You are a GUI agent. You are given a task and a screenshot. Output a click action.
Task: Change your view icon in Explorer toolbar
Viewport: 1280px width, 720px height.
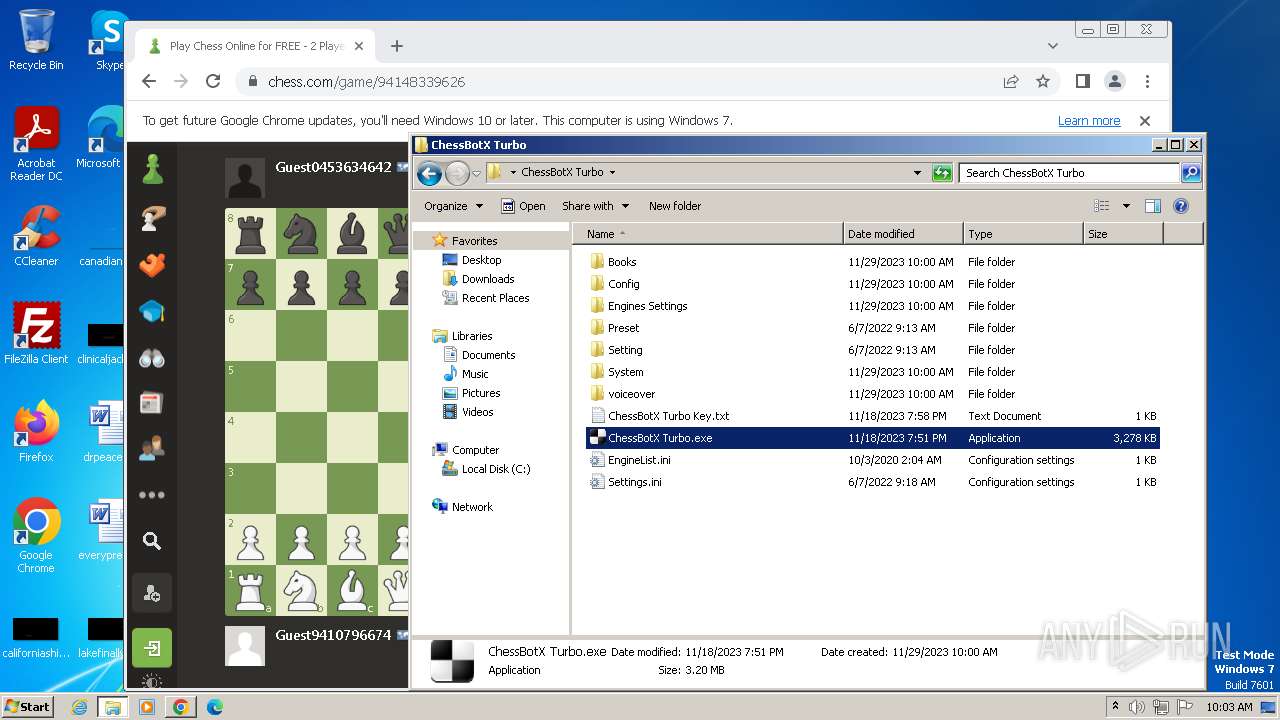(1102, 206)
